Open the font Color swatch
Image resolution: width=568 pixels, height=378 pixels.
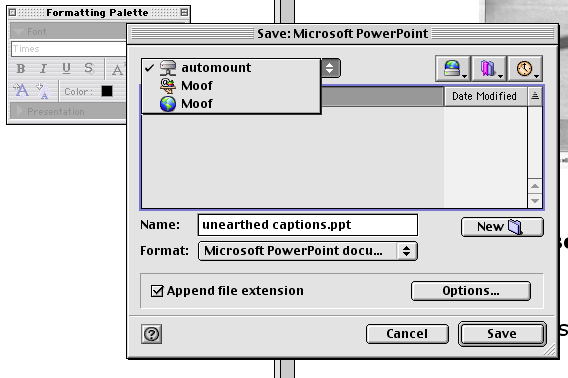tap(107, 91)
